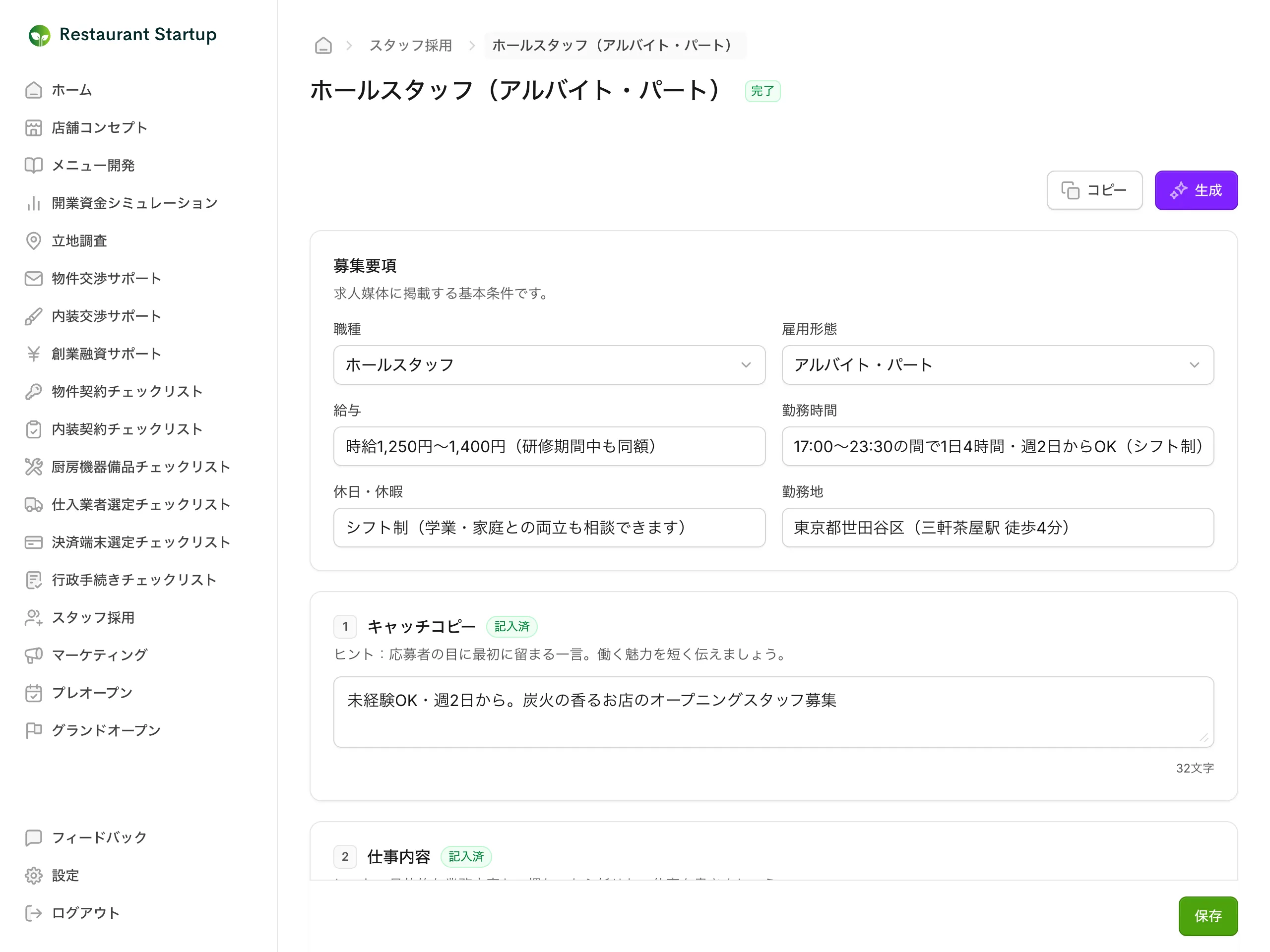This screenshot has height=952, width=1270.
Task: Click the ホーム house icon in sidebar
Action: point(33,90)
